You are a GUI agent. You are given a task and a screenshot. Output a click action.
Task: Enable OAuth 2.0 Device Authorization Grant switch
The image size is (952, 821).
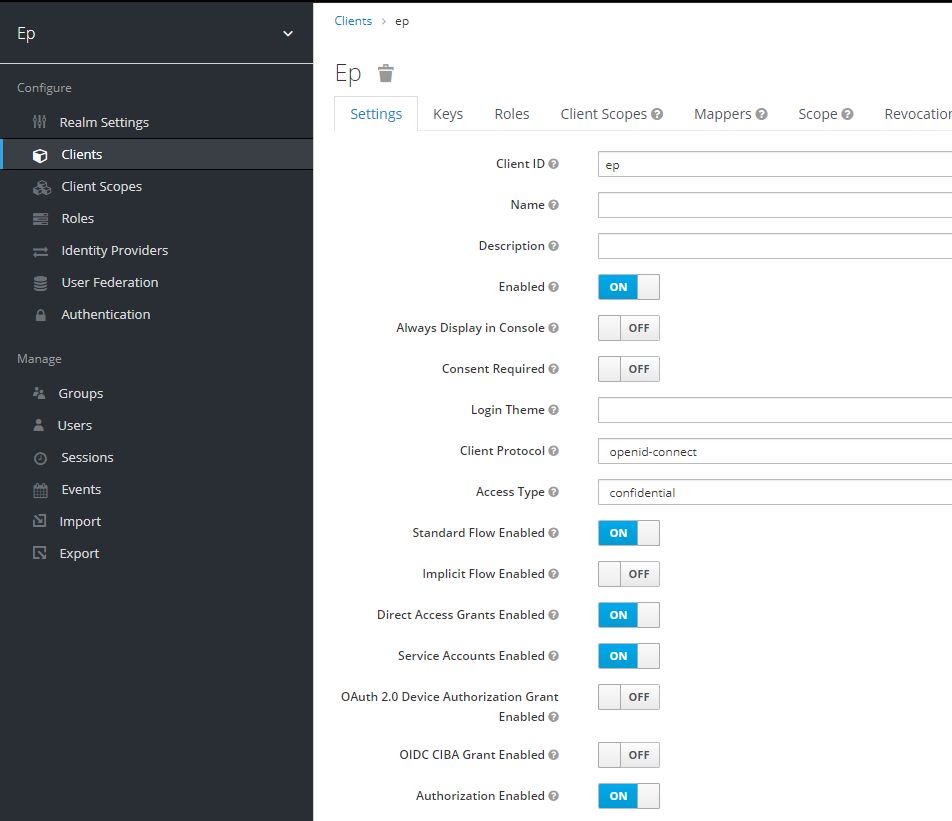click(628, 697)
